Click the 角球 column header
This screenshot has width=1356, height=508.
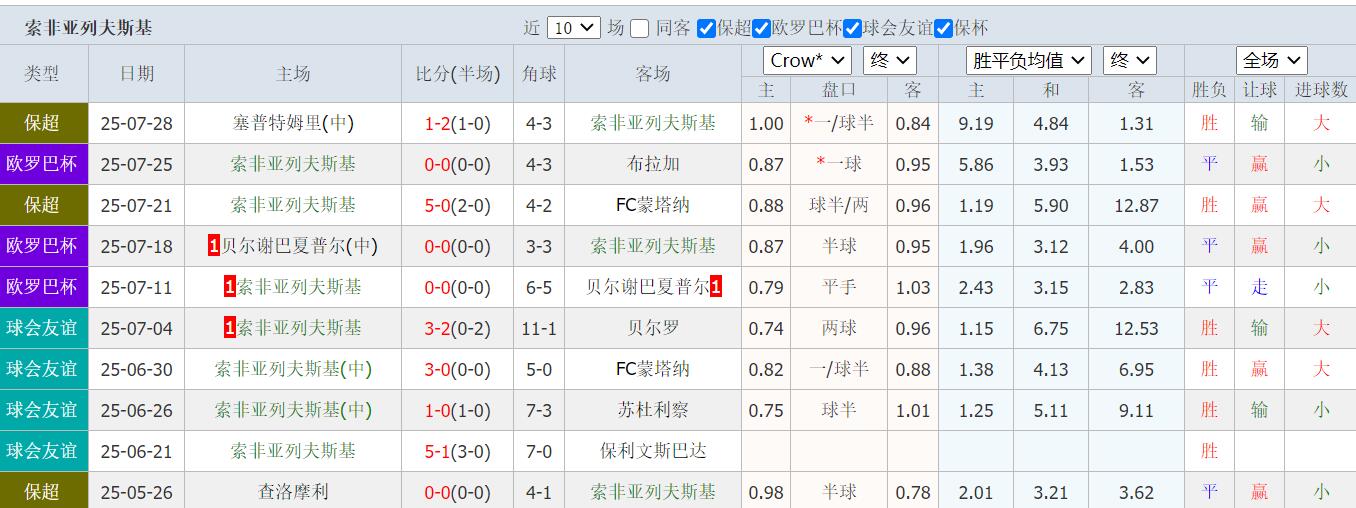[x=539, y=73]
